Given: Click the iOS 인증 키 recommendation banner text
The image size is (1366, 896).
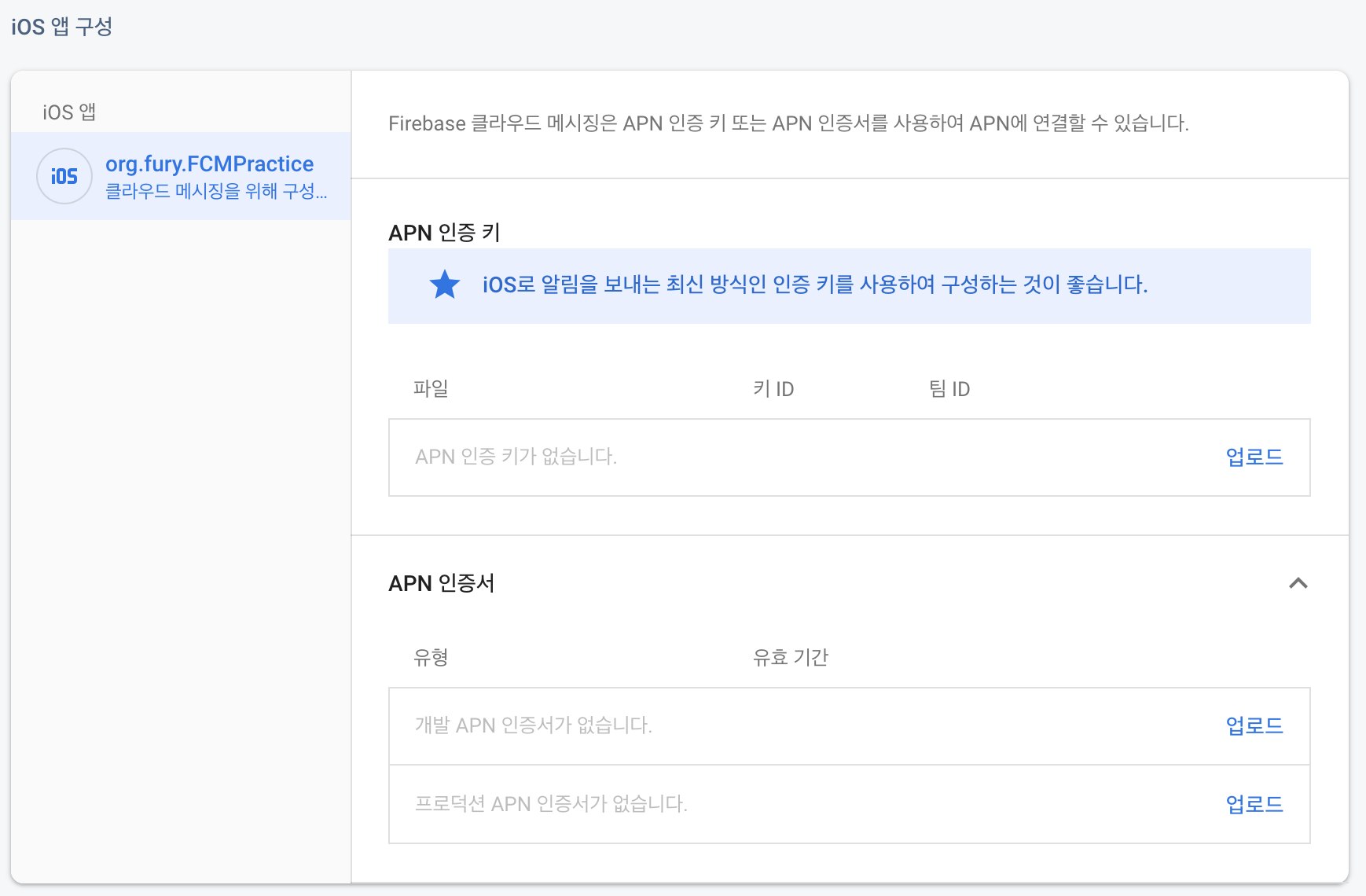Looking at the screenshot, I should (815, 285).
